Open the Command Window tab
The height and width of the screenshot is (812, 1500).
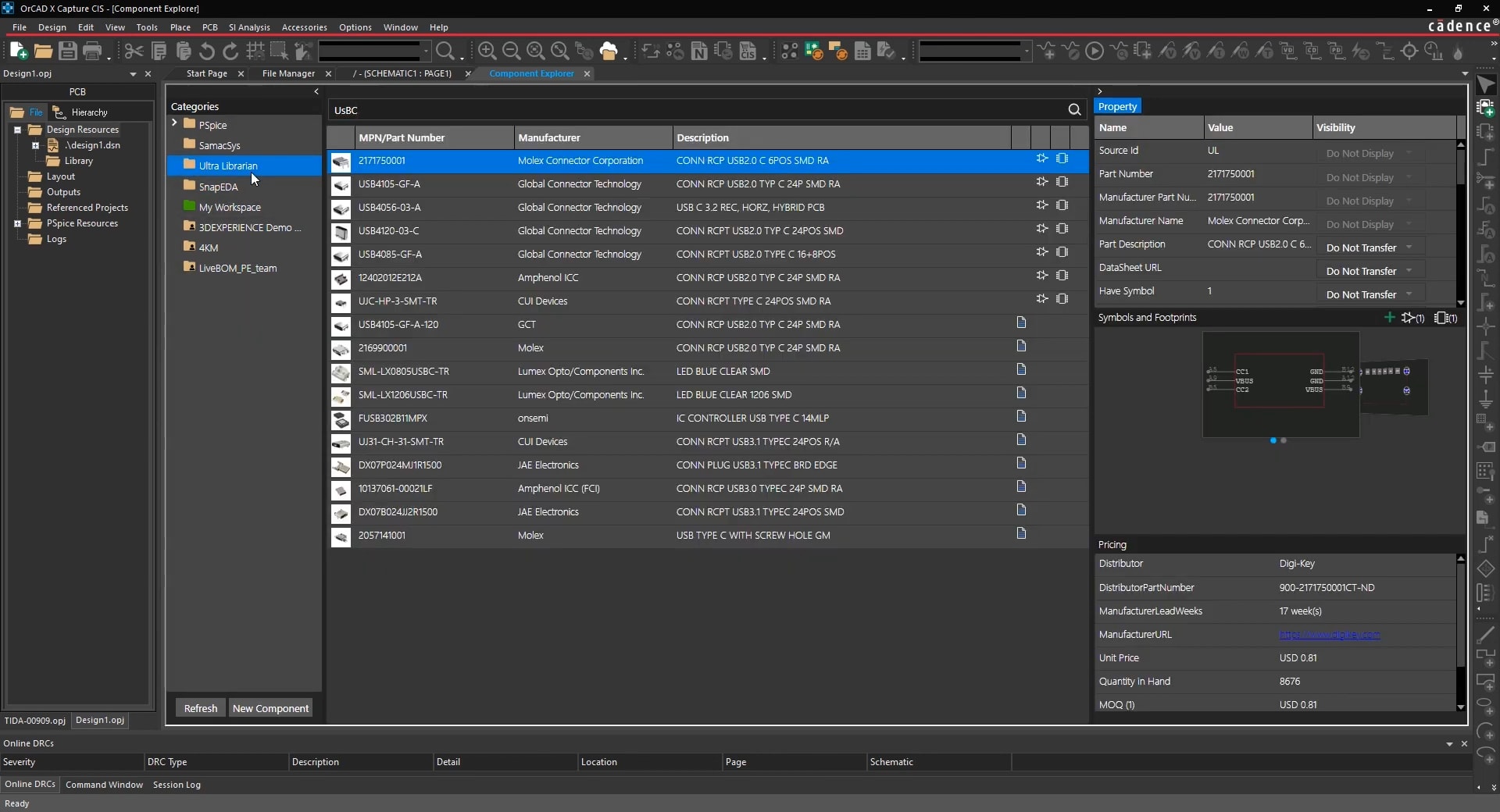(104, 785)
